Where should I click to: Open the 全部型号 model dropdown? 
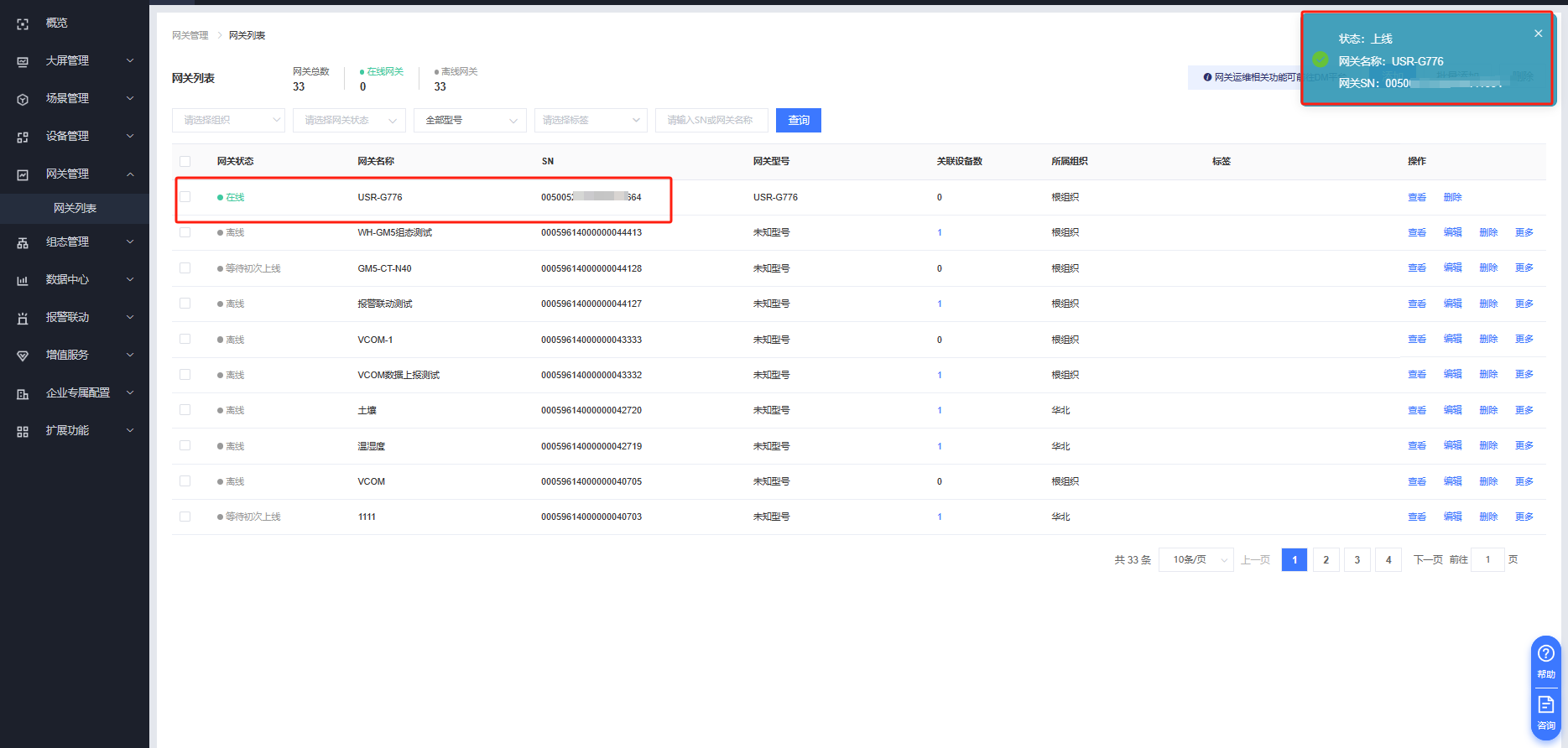pyautogui.click(x=470, y=121)
